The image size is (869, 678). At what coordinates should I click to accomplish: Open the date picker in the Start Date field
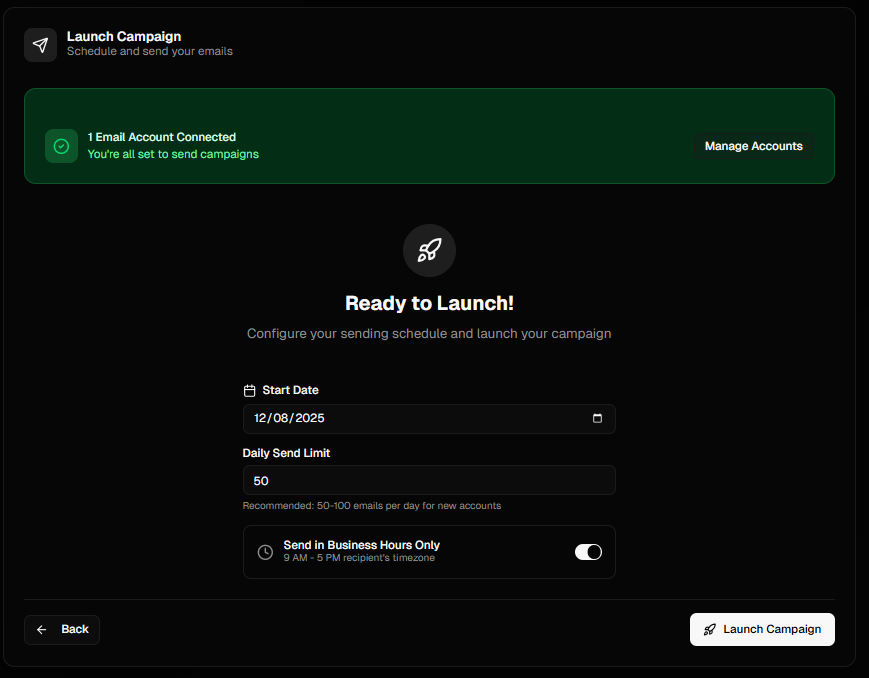click(x=597, y=419)
